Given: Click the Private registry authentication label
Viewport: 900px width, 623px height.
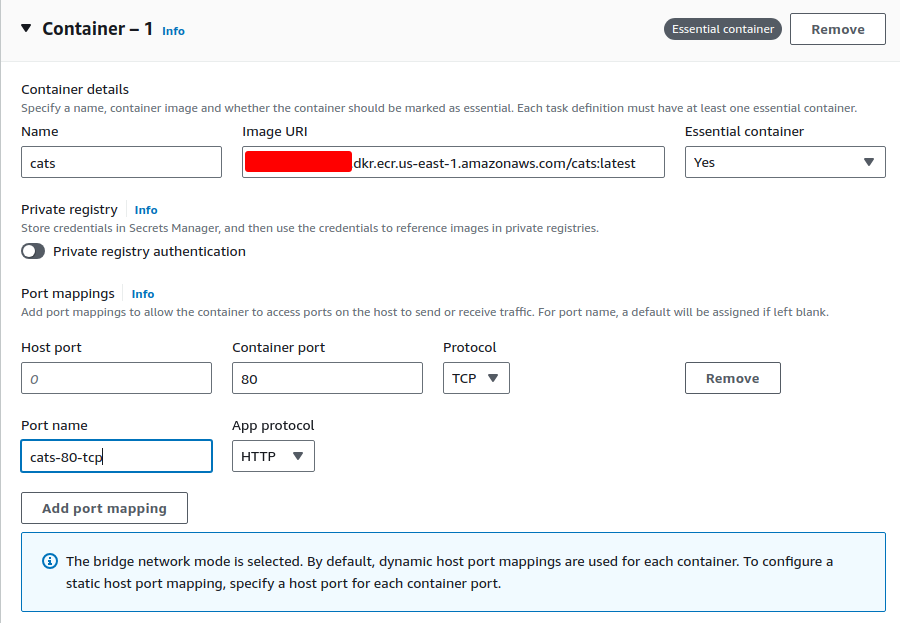Looking at the screenshot, I should pos(149,252).
